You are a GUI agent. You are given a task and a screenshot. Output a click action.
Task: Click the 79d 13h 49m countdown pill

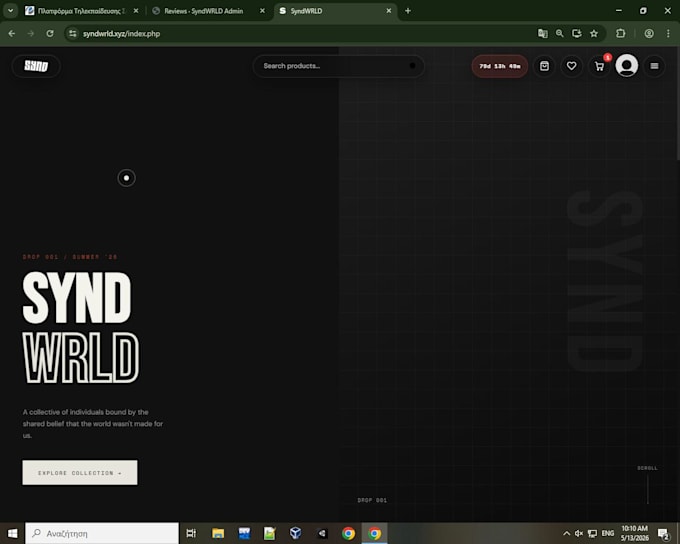500,66
